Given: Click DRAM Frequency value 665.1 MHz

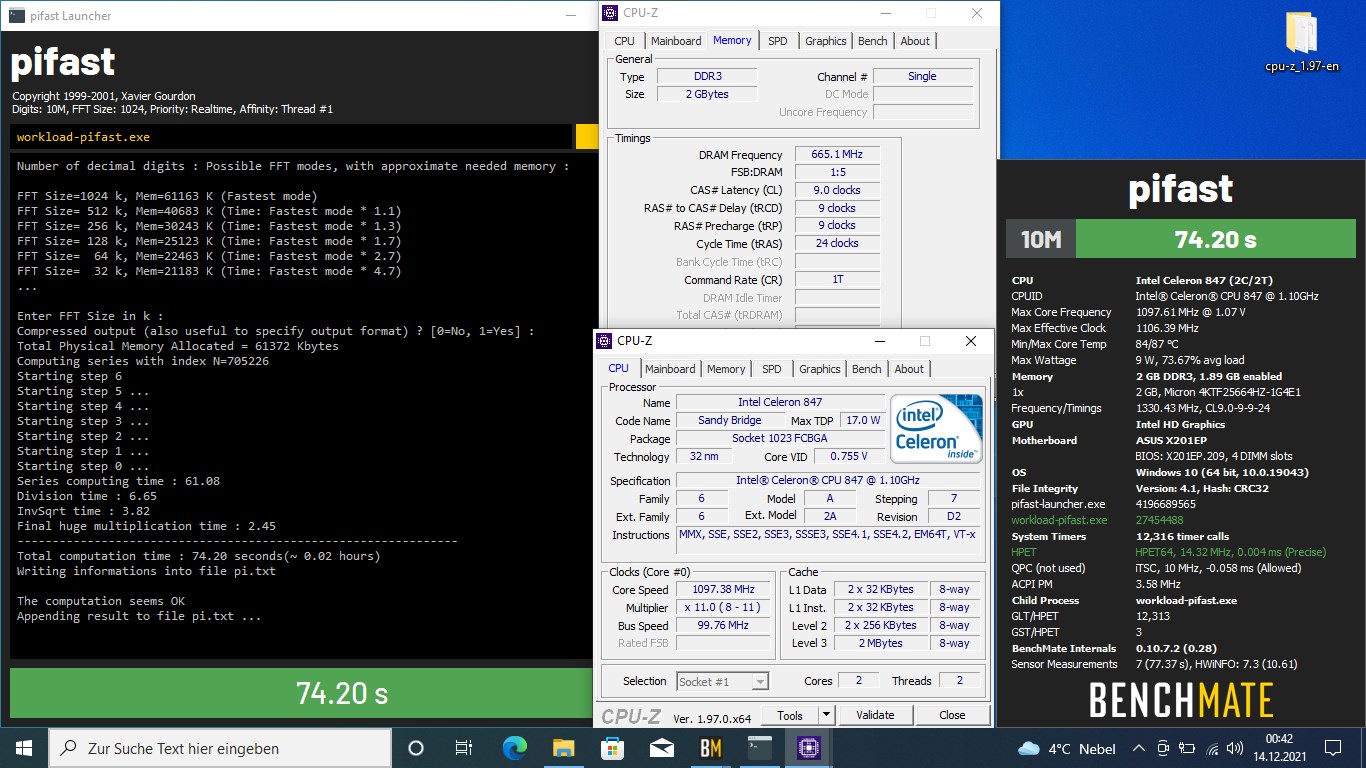Looking at the screenshot, I should (x=837, y=154).
